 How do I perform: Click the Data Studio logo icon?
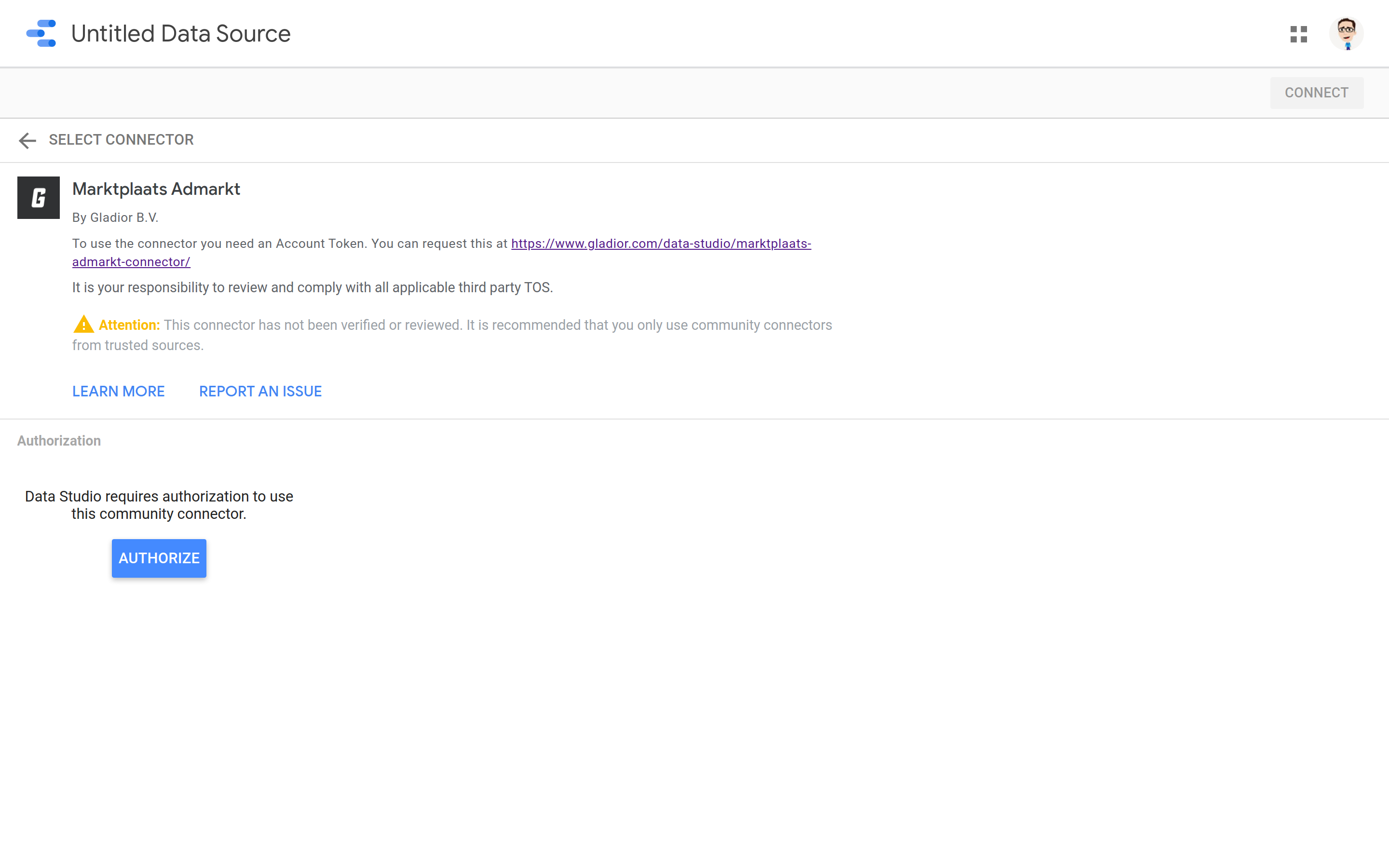click(x=41, y=33)
